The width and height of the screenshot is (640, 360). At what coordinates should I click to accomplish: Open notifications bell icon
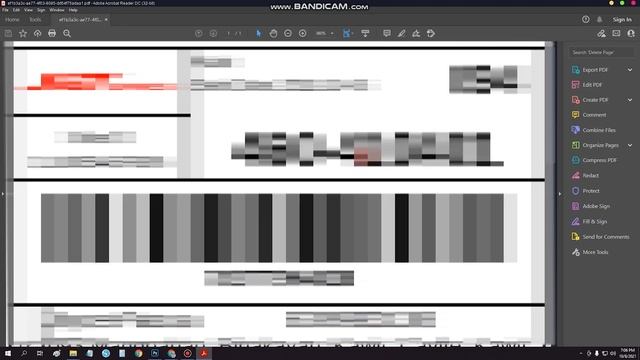[600, 19]
